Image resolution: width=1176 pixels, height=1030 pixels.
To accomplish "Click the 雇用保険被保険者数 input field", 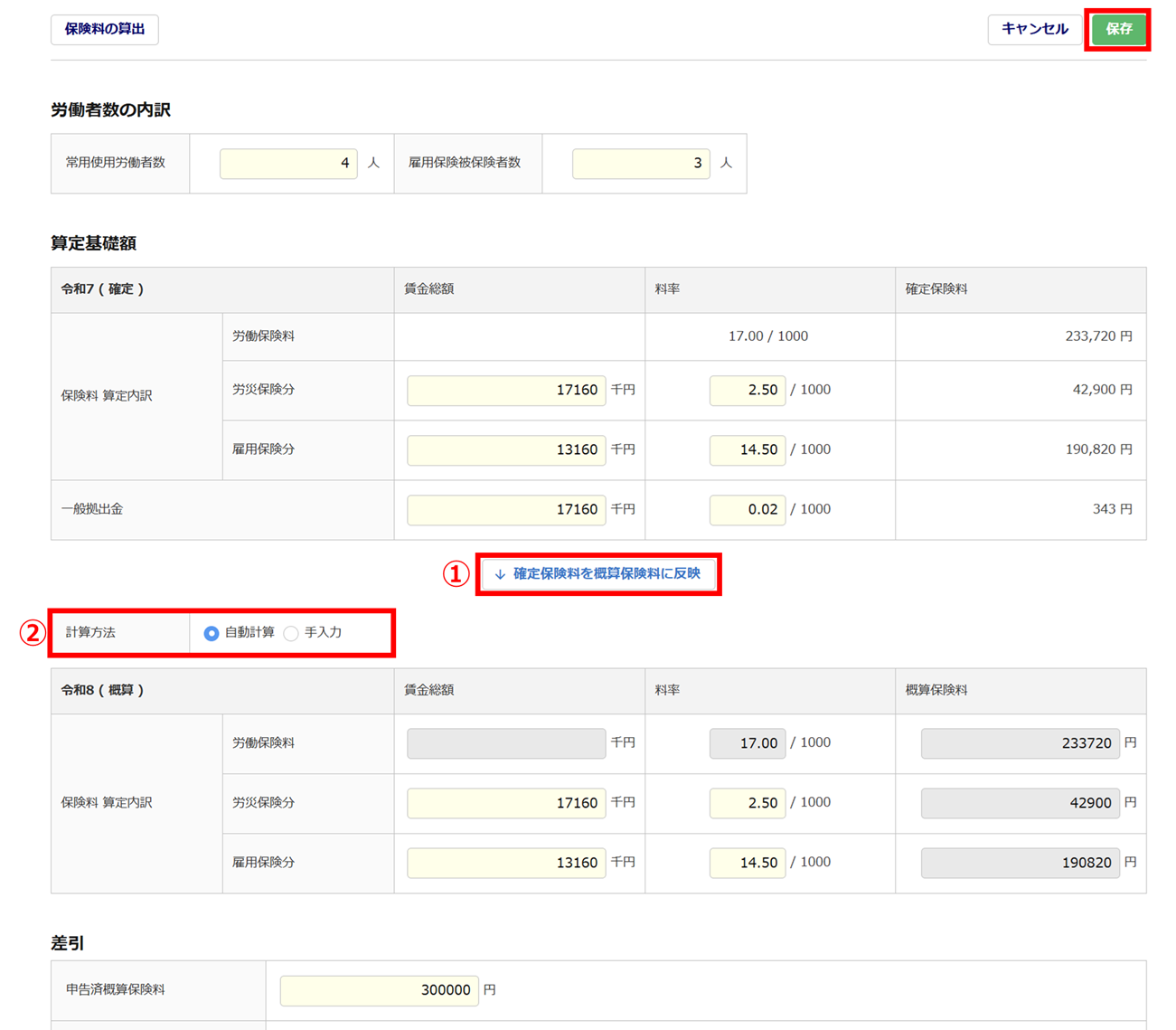I will (x=641, y=163).
